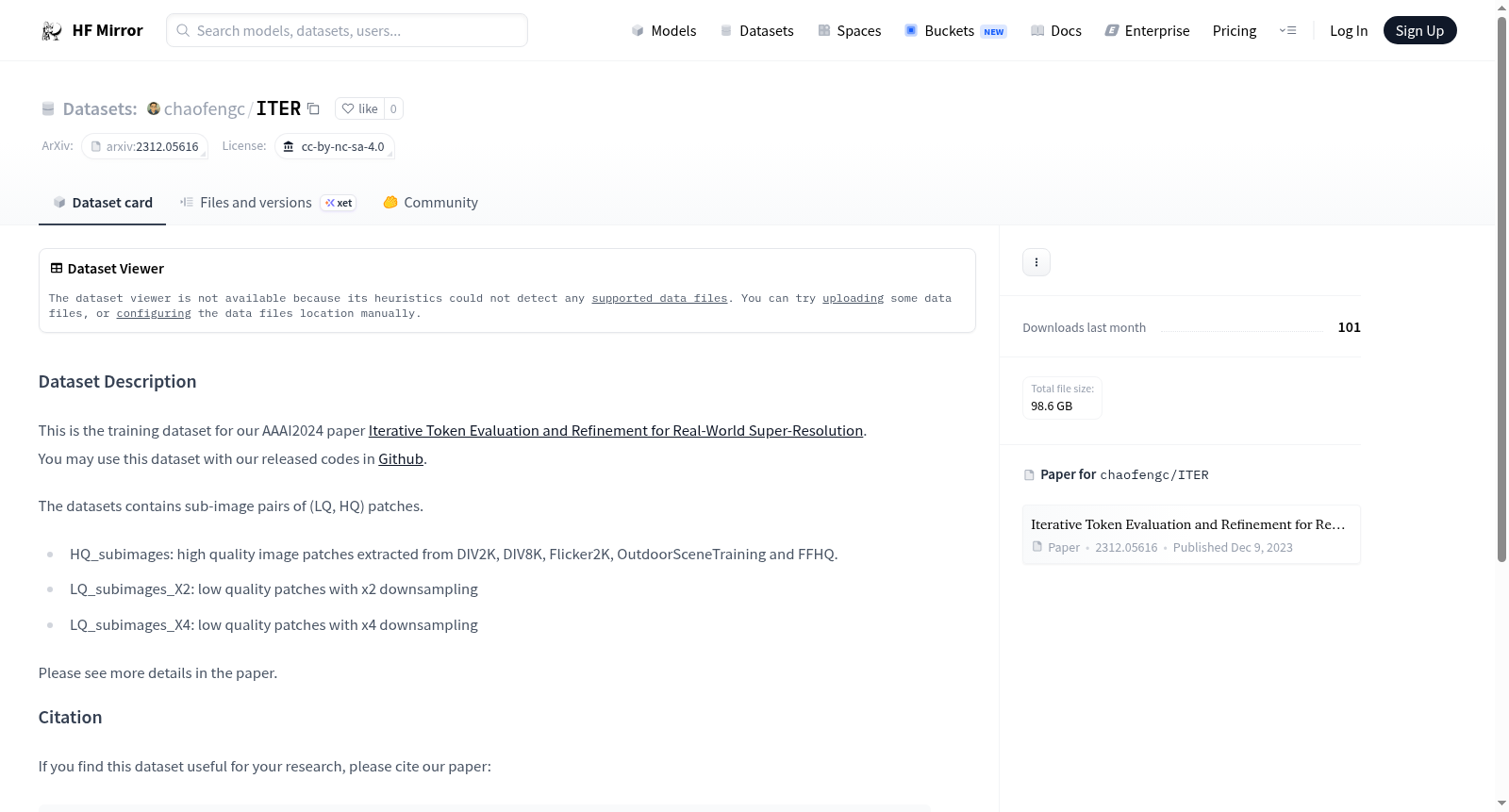Open the Github link
The image size is (1509, 812).
(x=401, y=458)
